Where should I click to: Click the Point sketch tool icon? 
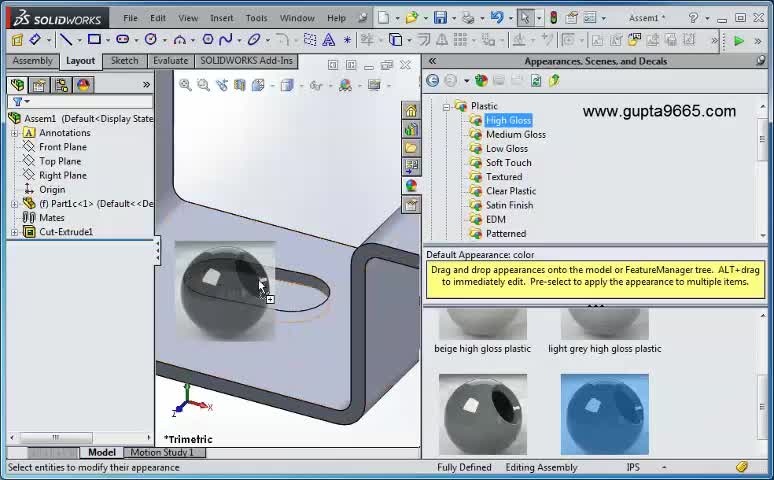[x=348, y=40]
